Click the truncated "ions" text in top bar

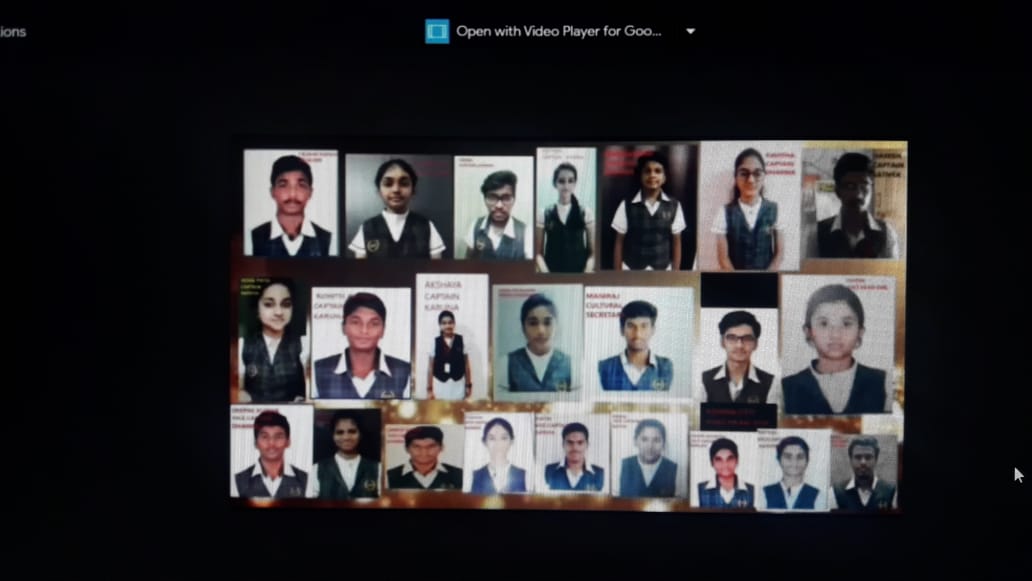(13, 31)
